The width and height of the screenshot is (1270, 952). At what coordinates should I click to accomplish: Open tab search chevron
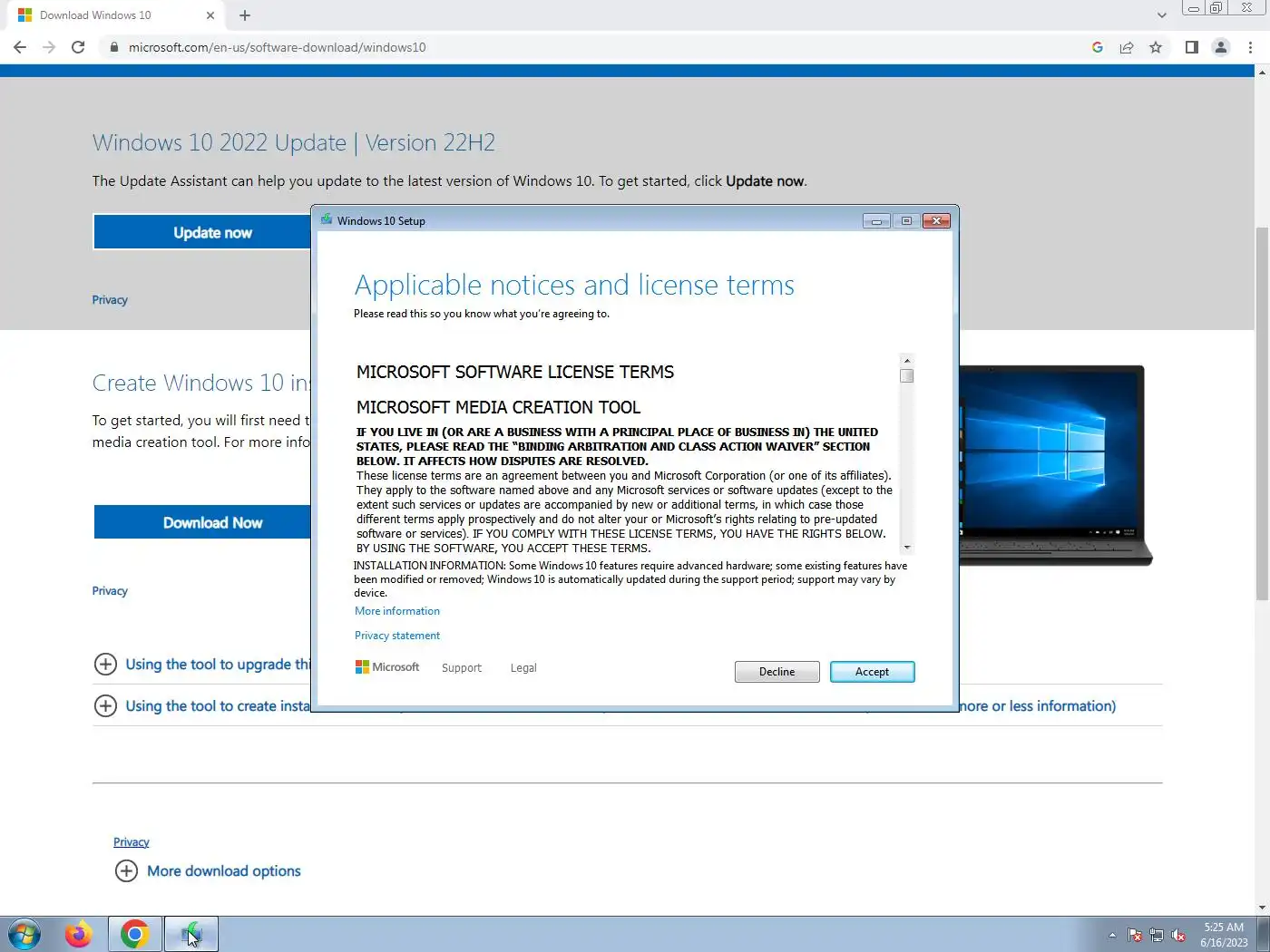click(1162, 15)
